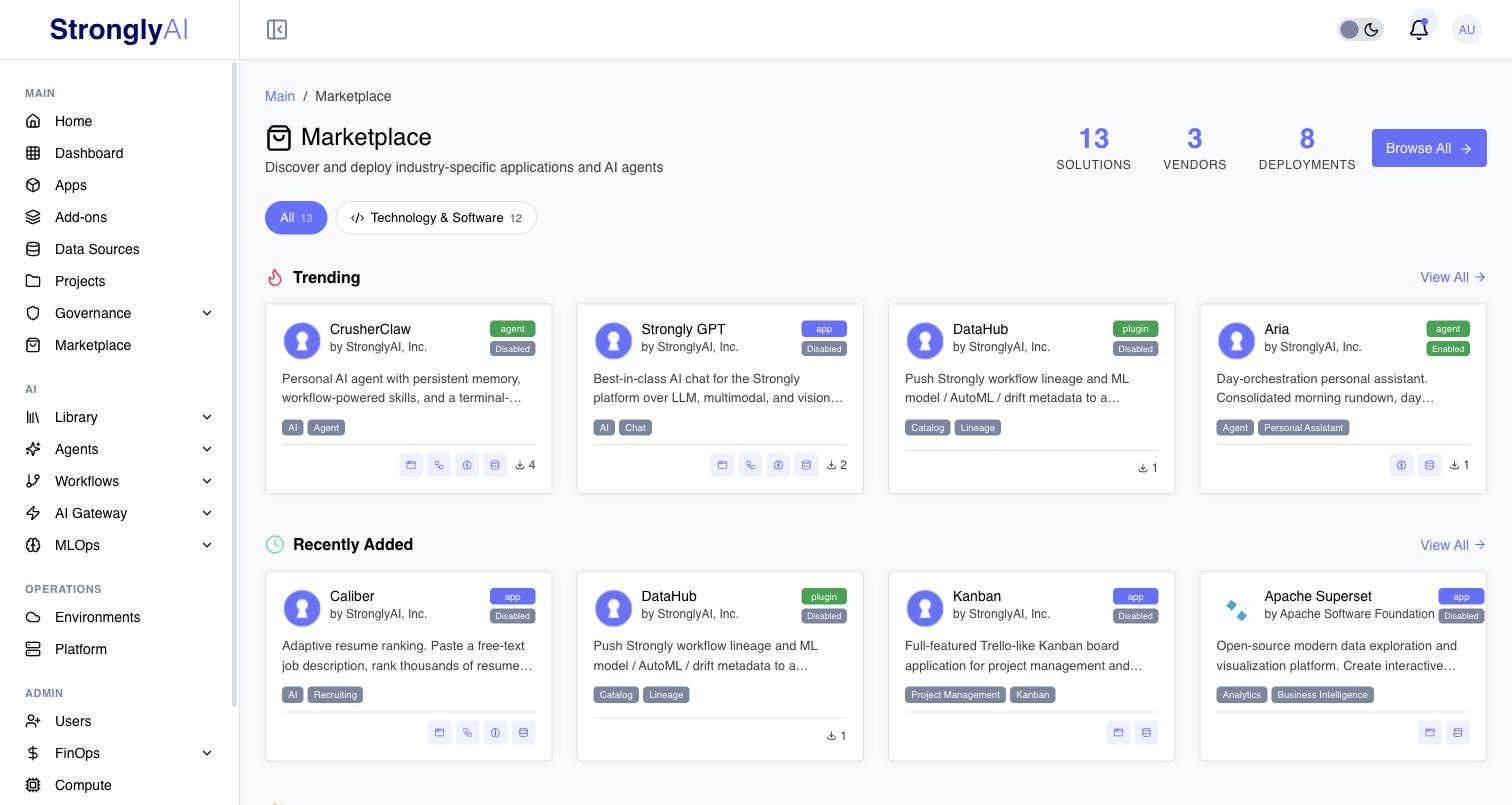Click the brain icon on CrusherClaw card
The width and height of the screenshot is (1512, 805).
pos(467,465)
